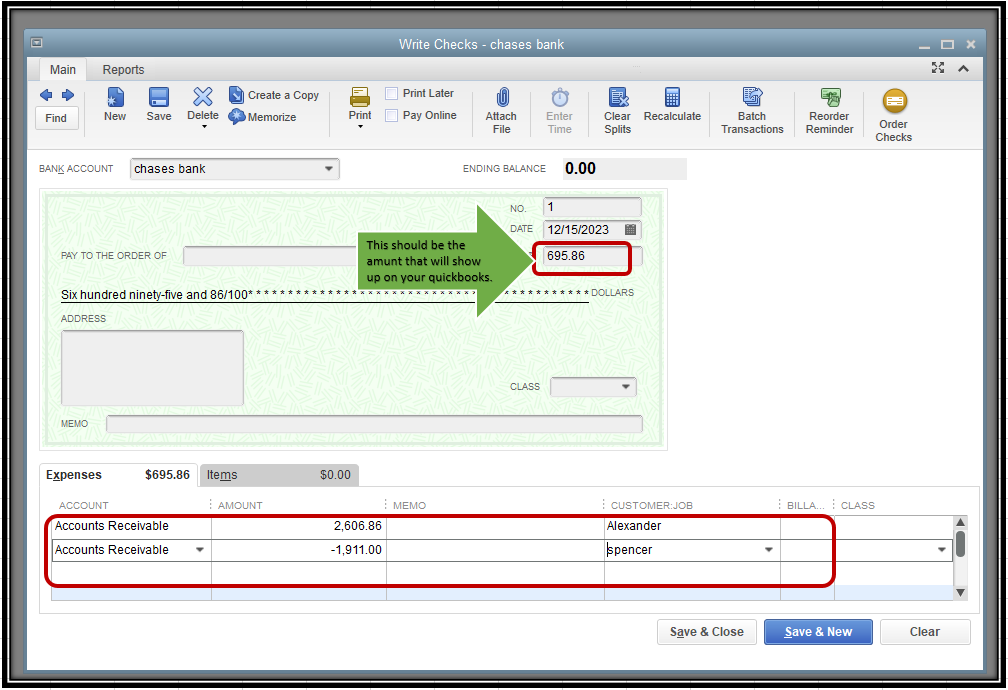The image size is (1008, 690).
Task: Expand the Customer:Job dropdown for spencer
Action: 768,550
